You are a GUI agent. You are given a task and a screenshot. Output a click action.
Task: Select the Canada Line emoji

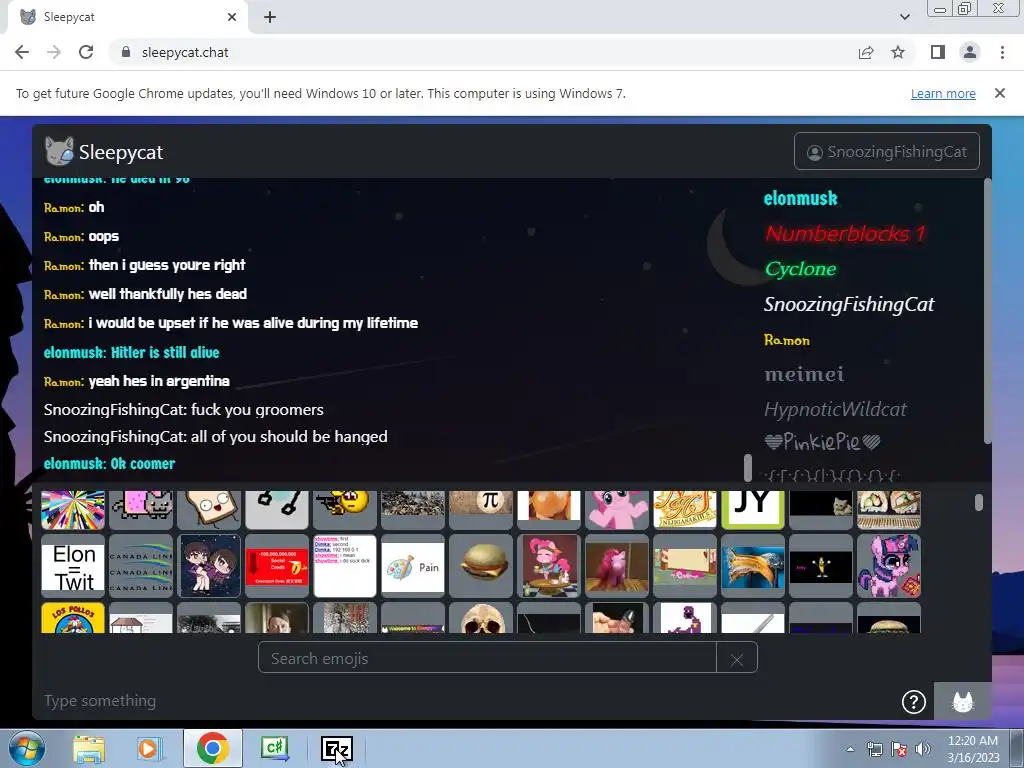(141, 566)
